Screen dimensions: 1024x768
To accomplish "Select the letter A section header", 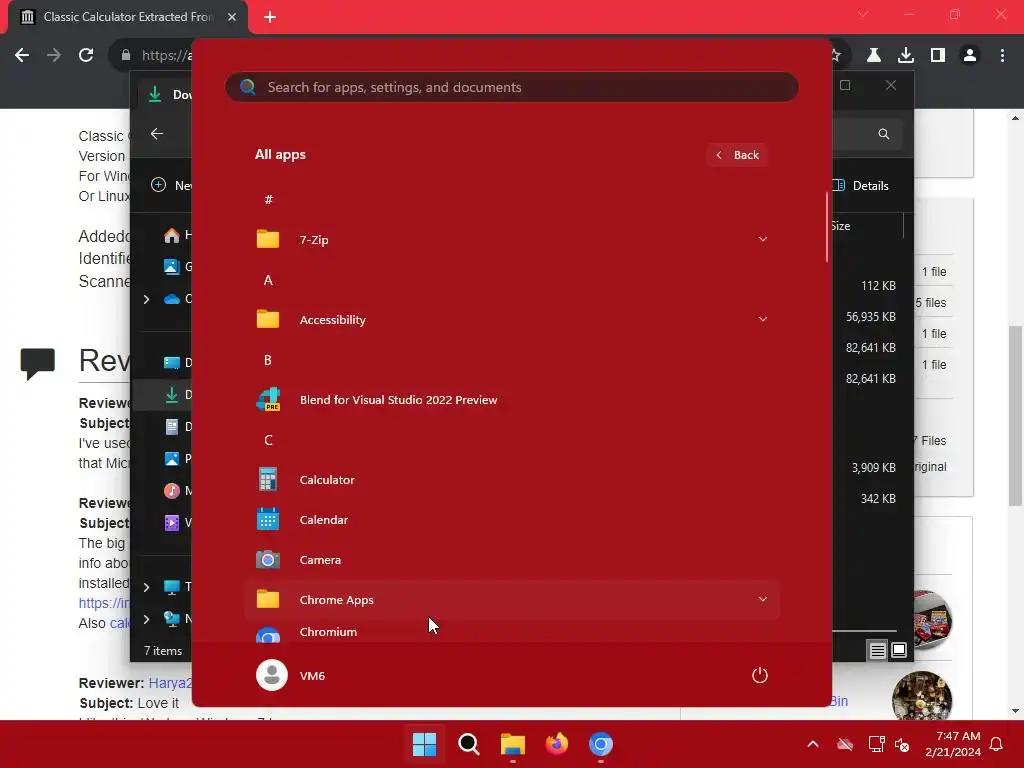I will coord(268,280).
